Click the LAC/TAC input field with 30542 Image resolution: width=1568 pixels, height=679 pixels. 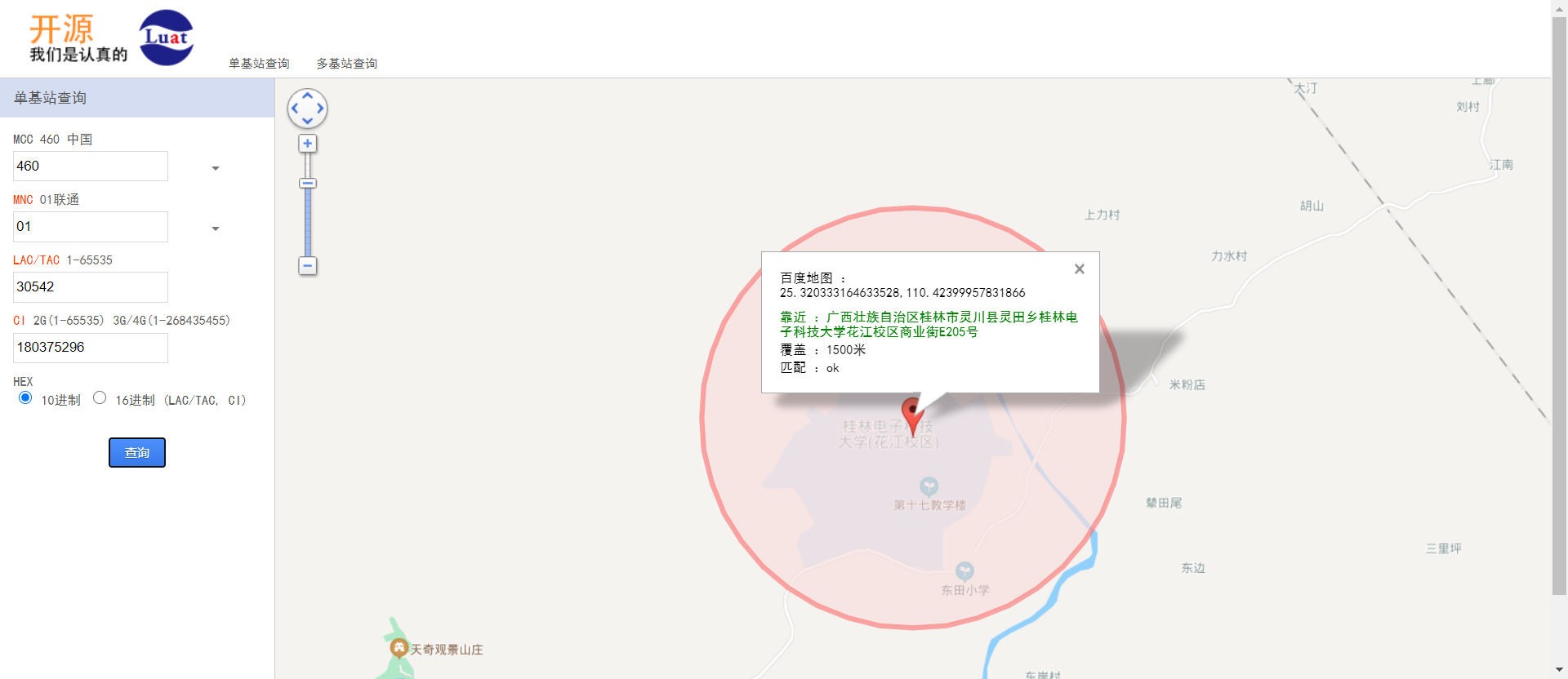coord(91,287)
